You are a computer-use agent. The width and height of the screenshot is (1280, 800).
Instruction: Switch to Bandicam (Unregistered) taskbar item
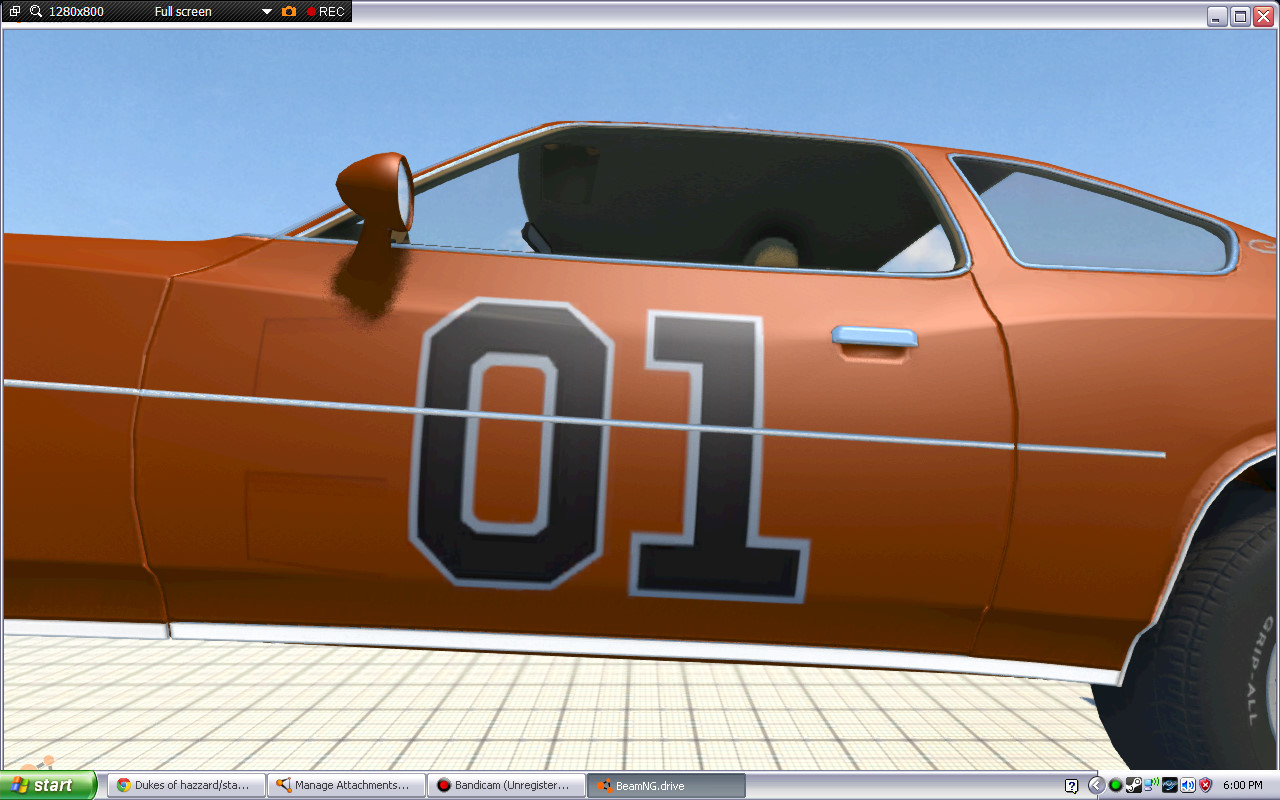point(507,785)
